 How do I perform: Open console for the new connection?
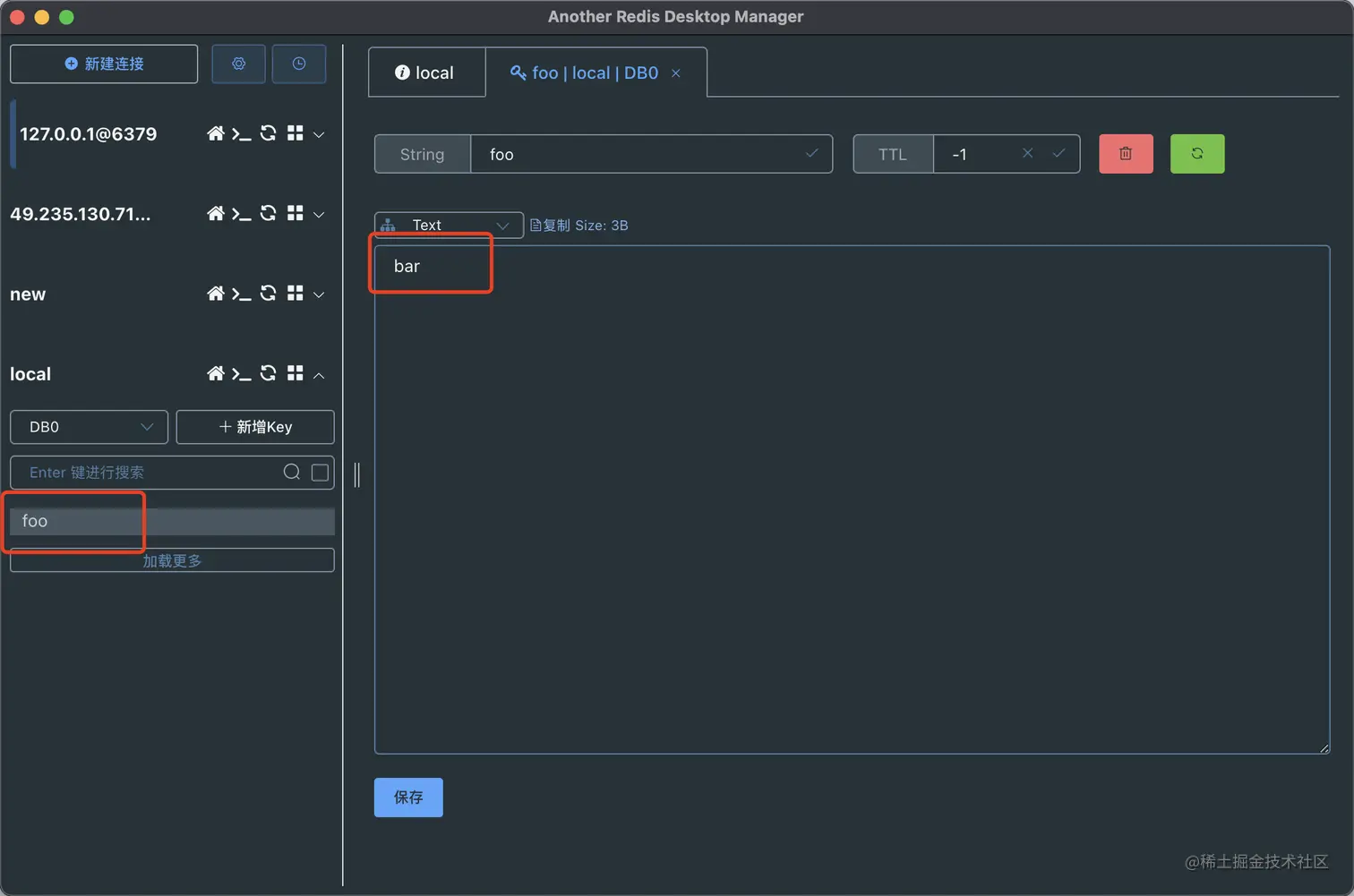tap(241, 294)
